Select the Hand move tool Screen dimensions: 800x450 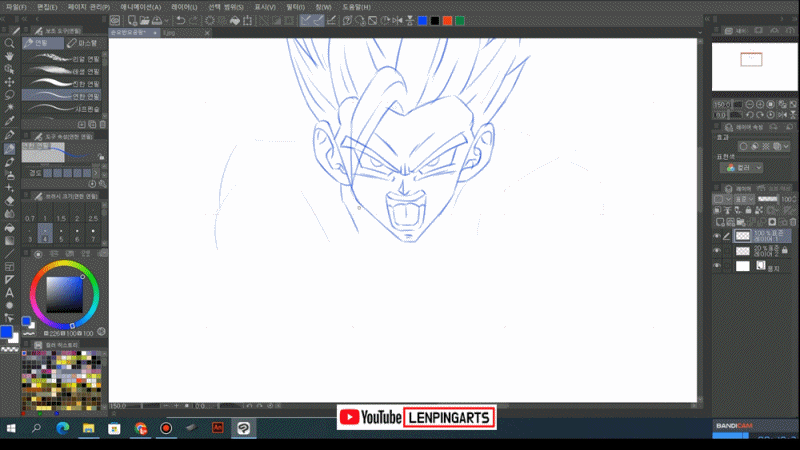click(x=9, y=56)
